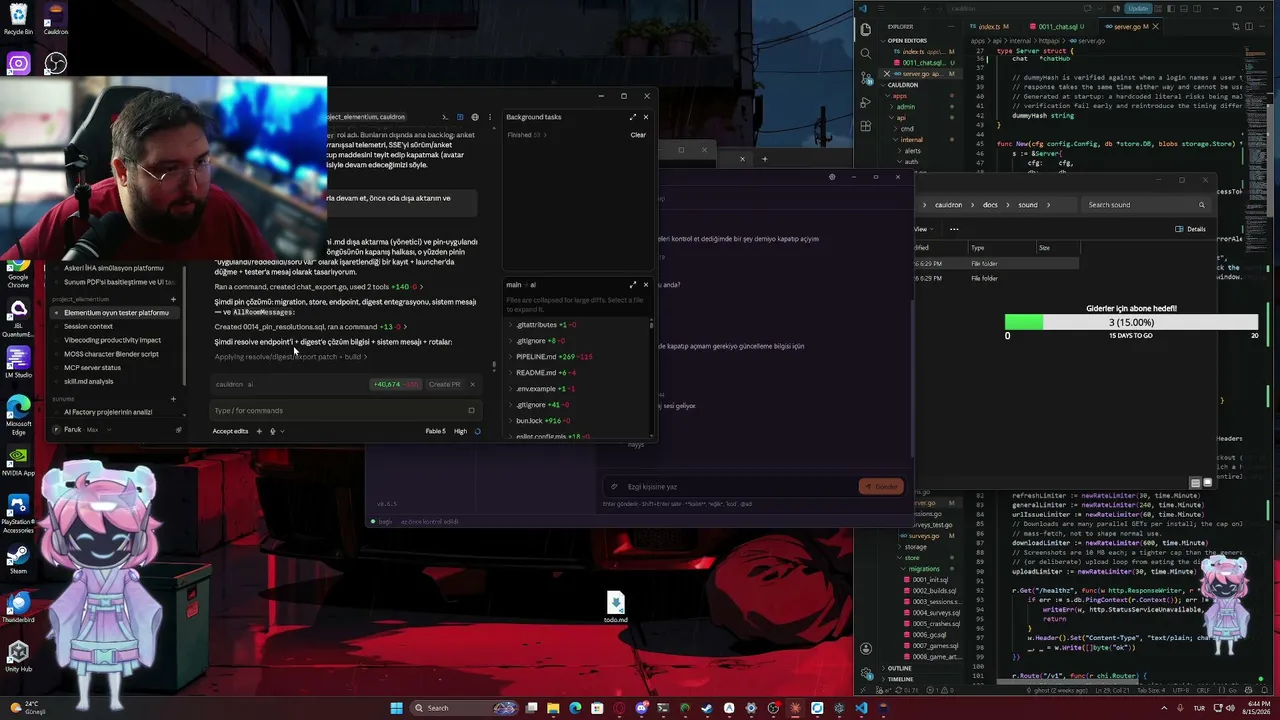Open the Search view in VS Code activity bar
The width and height of the screenshot is (1280, 720).
click(866, 52)
